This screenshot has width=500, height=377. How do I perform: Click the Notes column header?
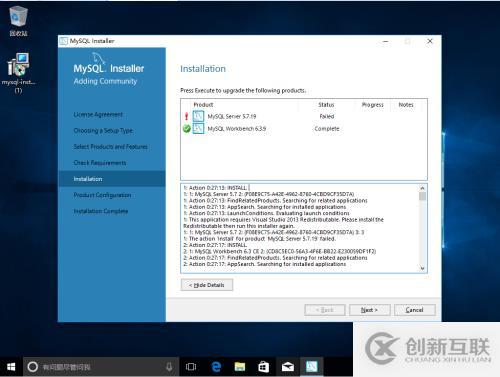(x=406, y=105)
